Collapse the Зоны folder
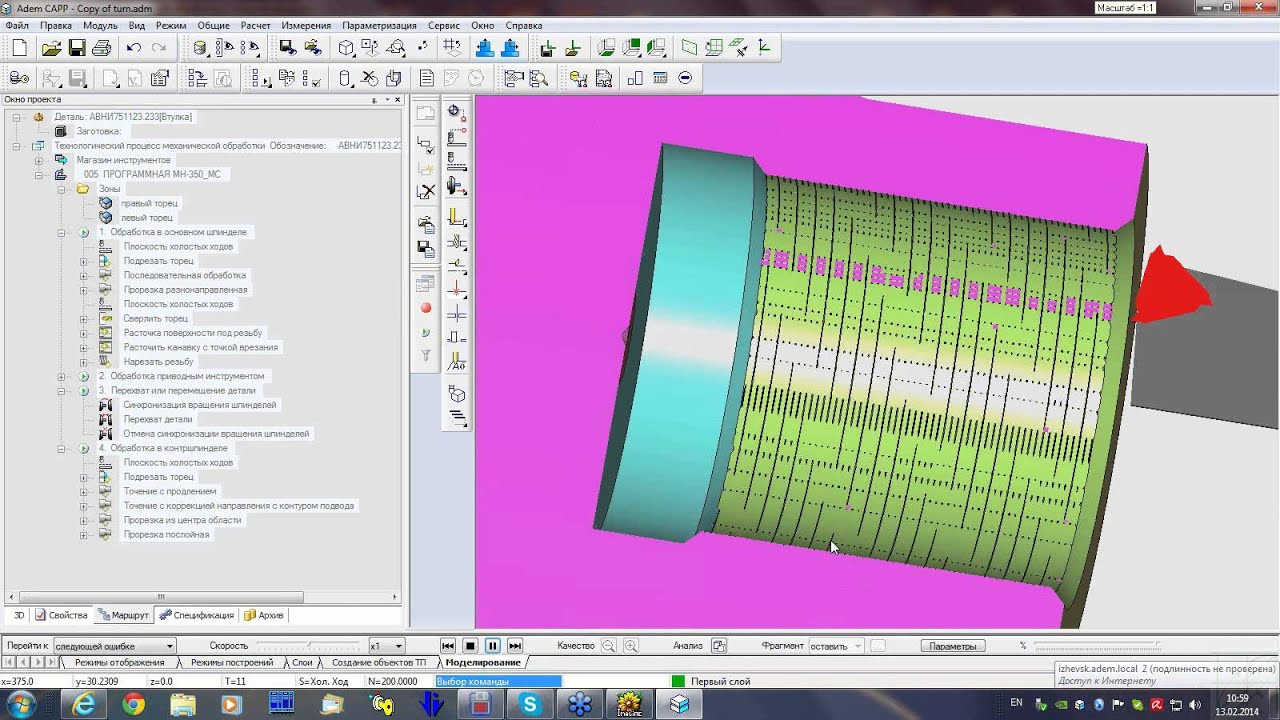Image resolution: width=1280 pixels, height=720 pixels. pos(61,189)
